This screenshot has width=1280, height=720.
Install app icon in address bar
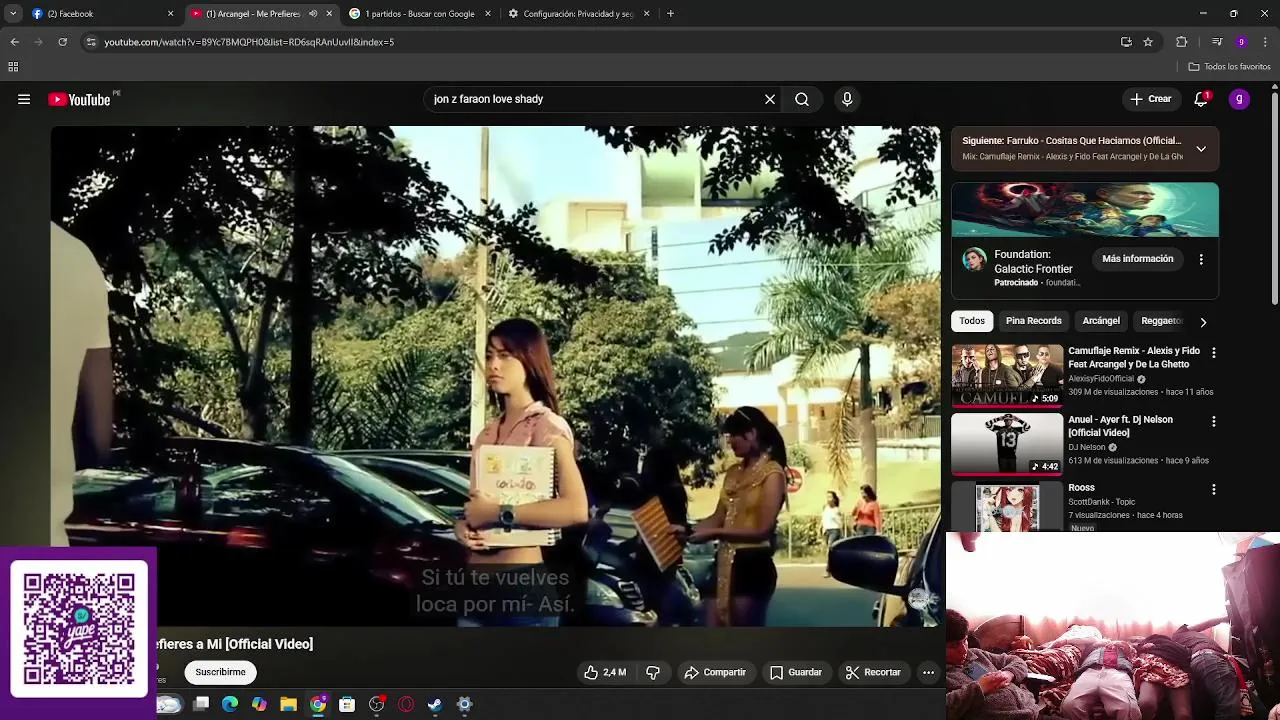point(1126,42)
